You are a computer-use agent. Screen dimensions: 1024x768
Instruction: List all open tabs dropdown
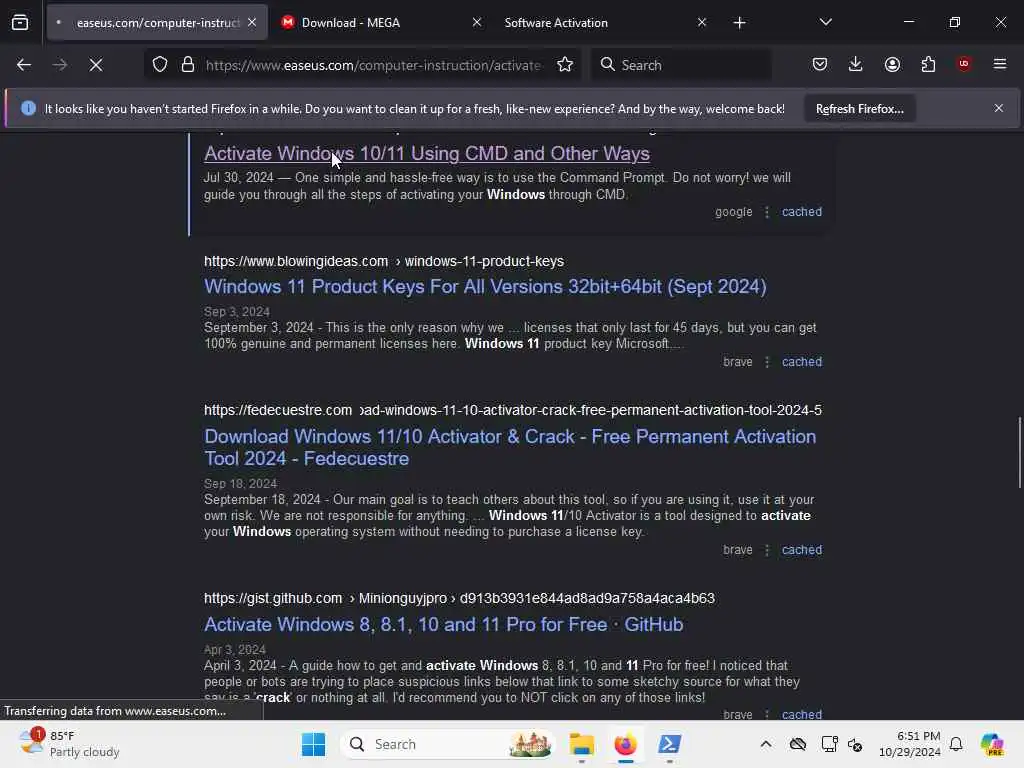tap(825, 22)
